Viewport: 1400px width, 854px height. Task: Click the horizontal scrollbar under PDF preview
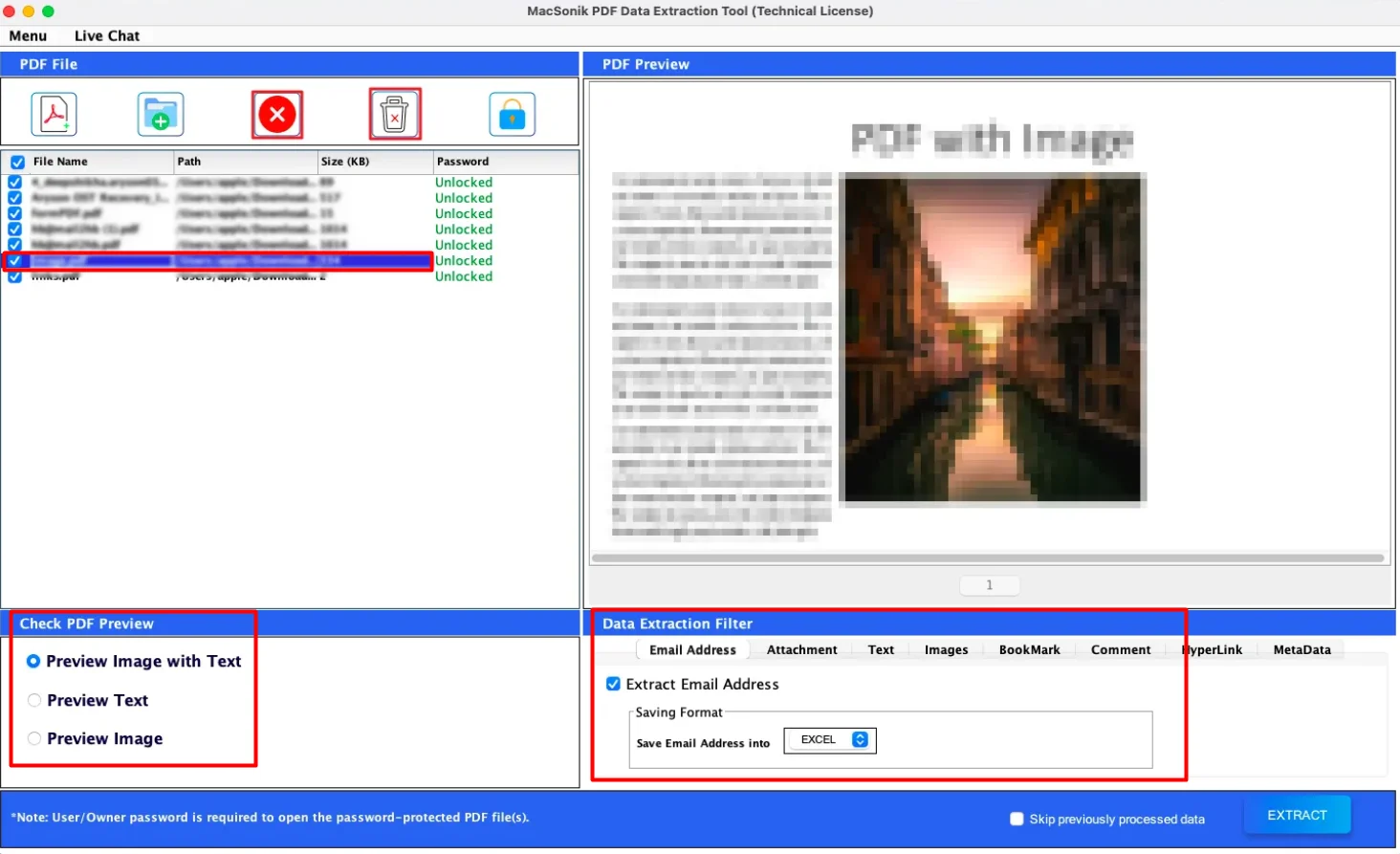pyautogui.click(x=988, y=558)
